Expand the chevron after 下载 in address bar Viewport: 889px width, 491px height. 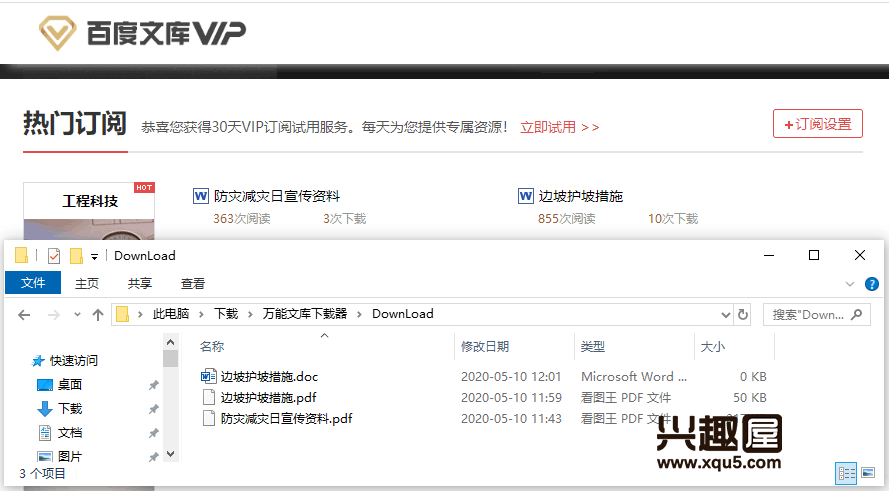click(250, 314)
